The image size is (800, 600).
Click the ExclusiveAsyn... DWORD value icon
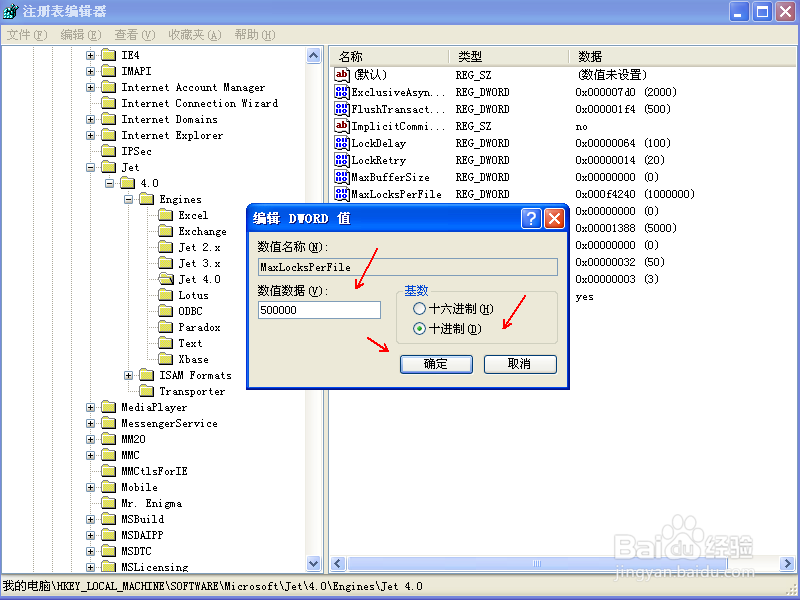[x=342, y=92]
